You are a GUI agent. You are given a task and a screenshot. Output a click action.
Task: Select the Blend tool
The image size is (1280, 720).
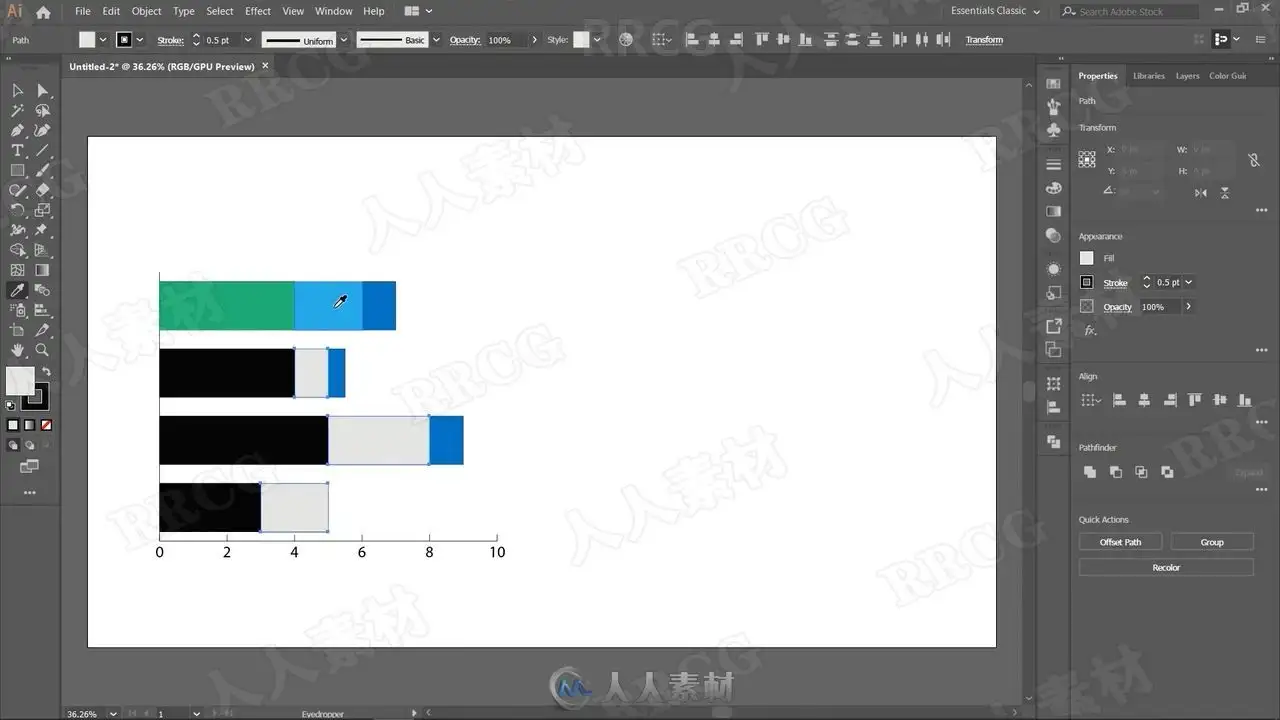coord(42,291)
